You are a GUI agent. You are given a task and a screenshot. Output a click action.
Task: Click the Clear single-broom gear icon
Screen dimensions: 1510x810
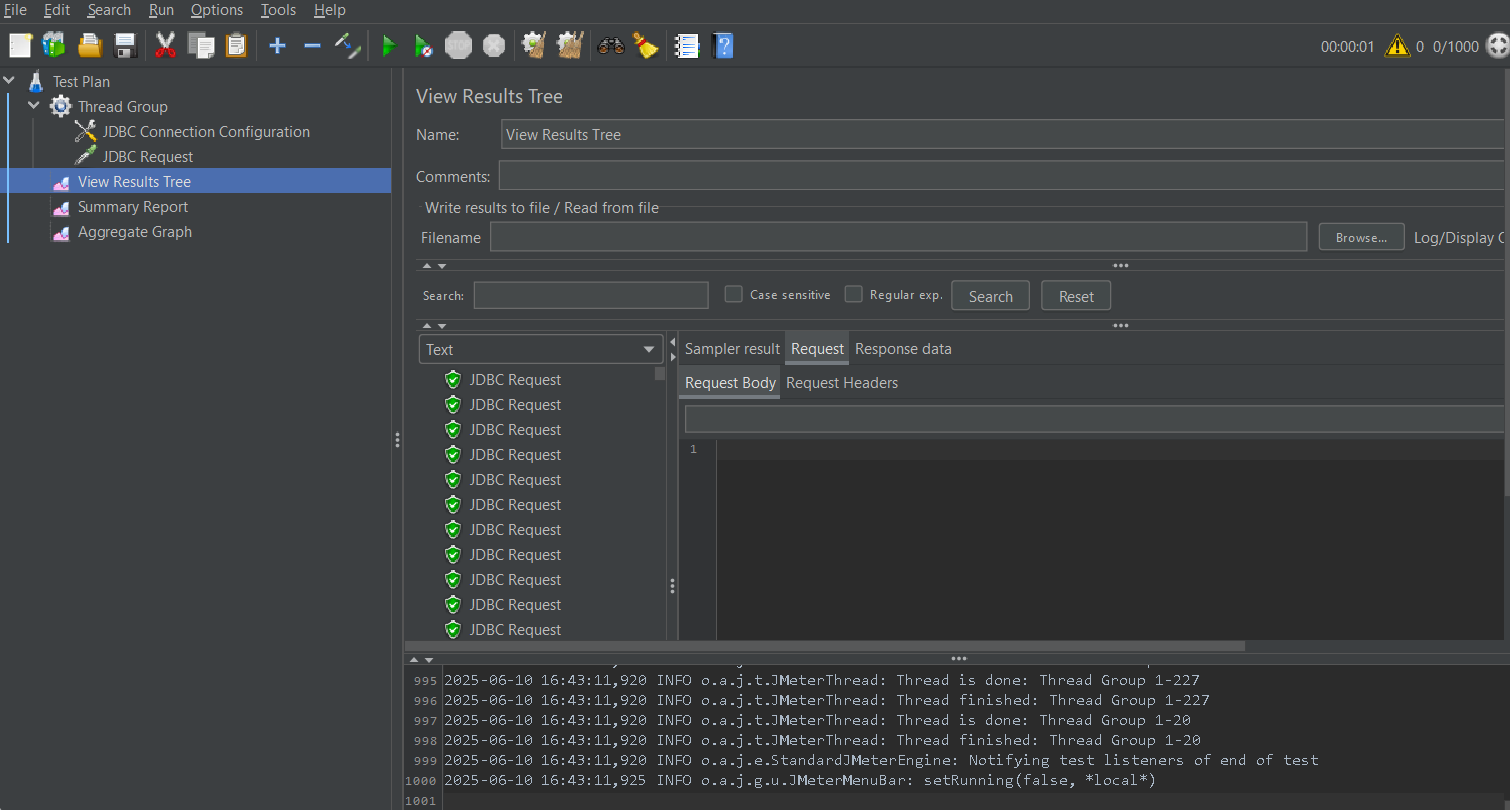(534, 45)
